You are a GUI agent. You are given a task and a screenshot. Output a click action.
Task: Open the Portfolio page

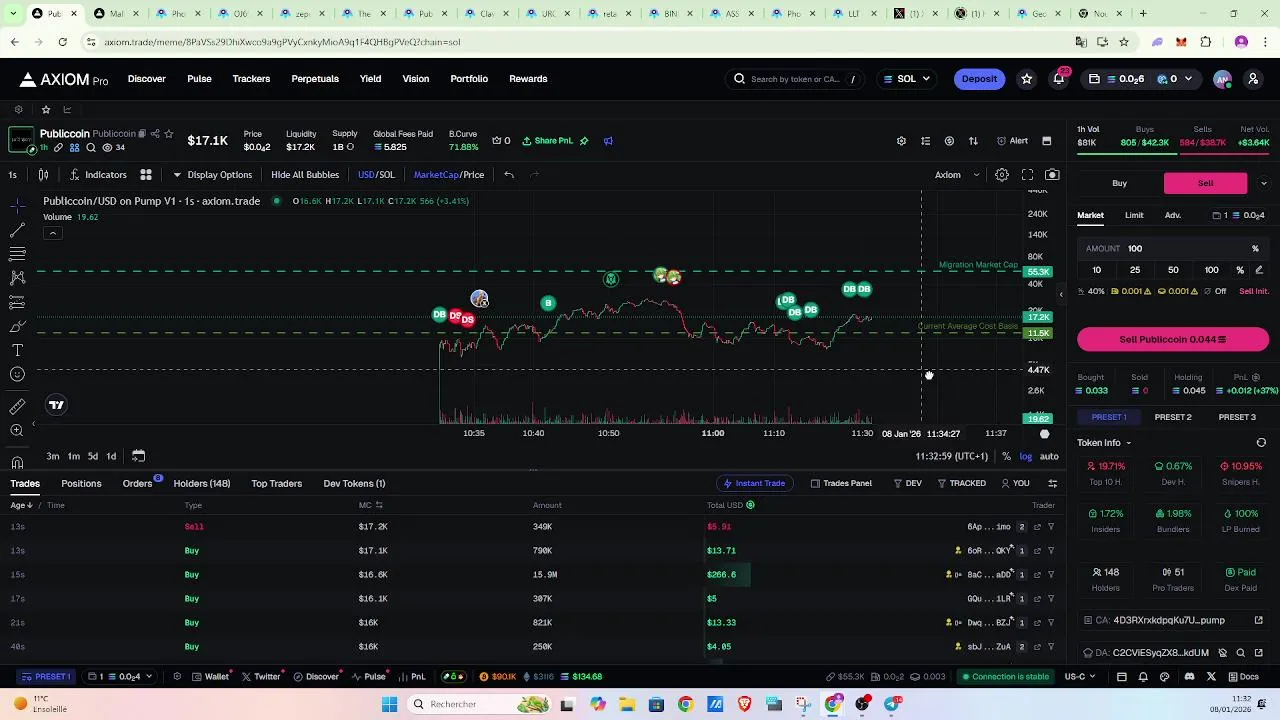coord(469,79)
